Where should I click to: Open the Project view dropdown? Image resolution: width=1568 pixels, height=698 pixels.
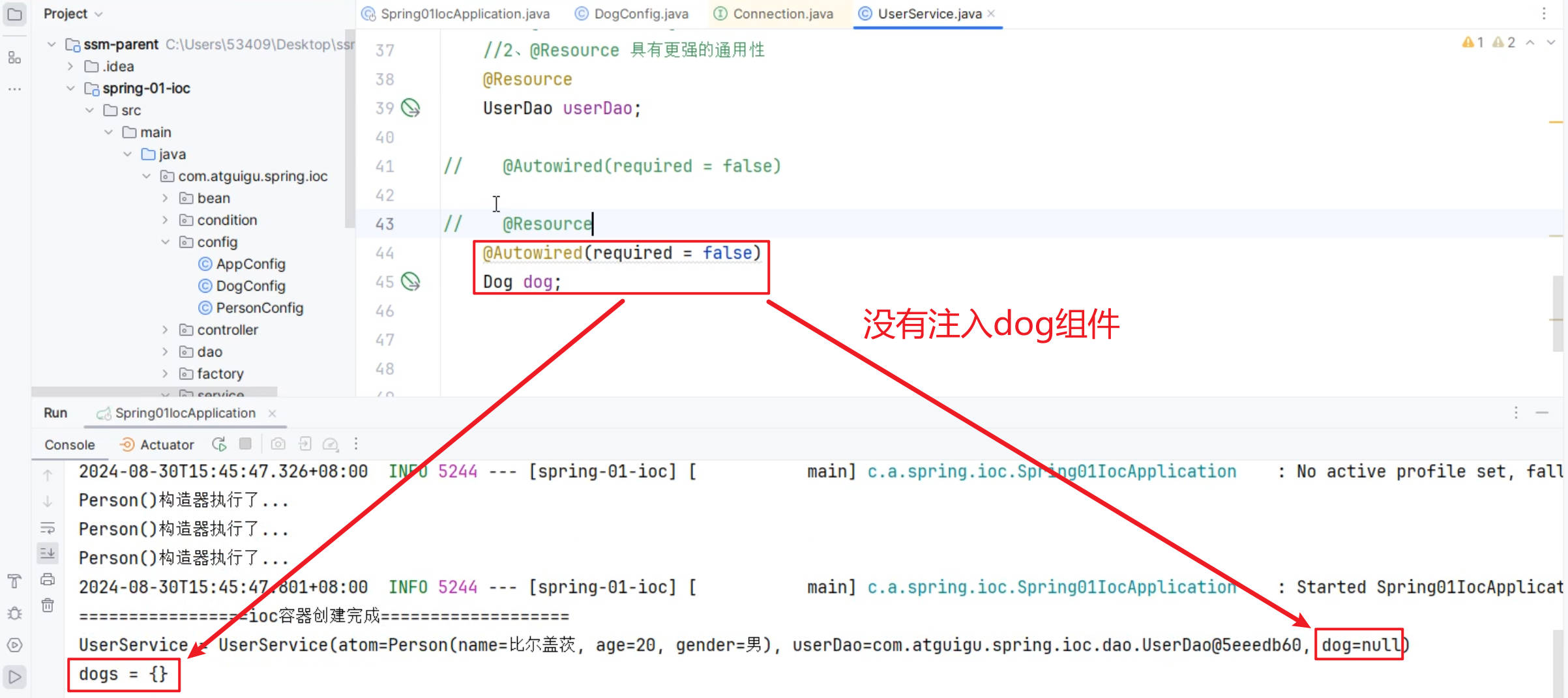(x=73, y=14)
